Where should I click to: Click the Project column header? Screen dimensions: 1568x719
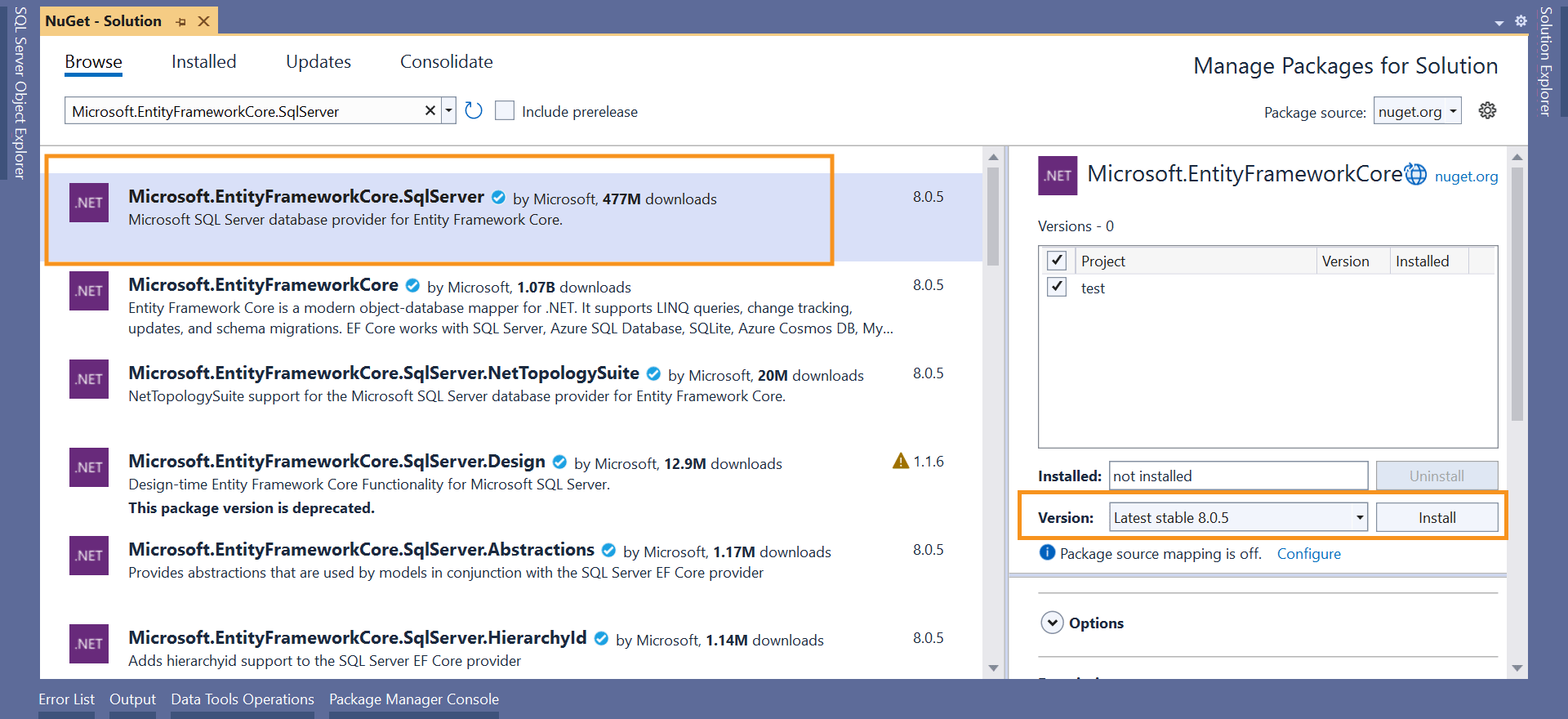coord(1195,261)
